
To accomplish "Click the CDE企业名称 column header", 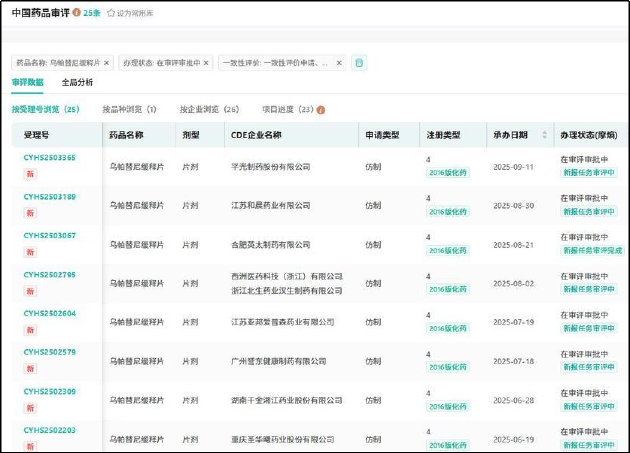I will click(x=256, y=135).
